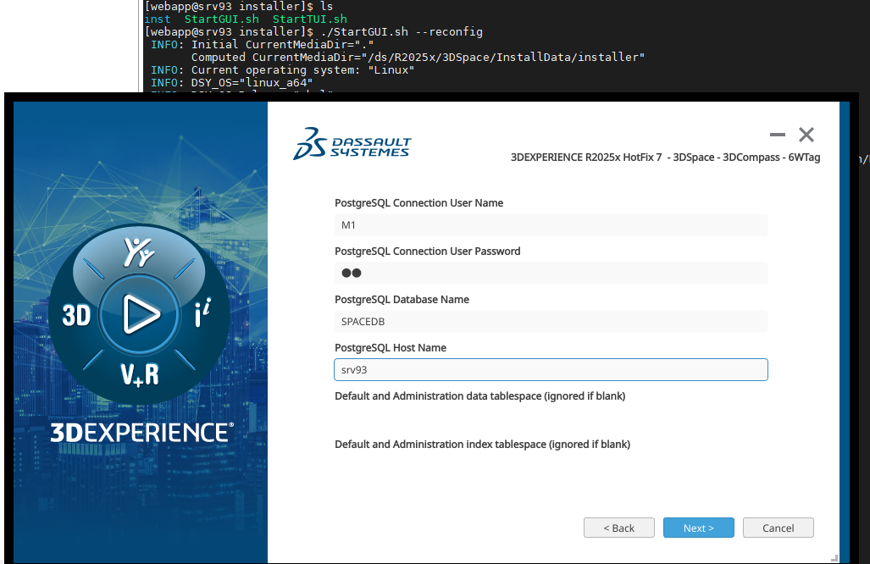Viewport: 870px width, 564px height.
Task: Click the './StartGUI.sh --reconfig' command in terminal
Action: tap(402, 32)
